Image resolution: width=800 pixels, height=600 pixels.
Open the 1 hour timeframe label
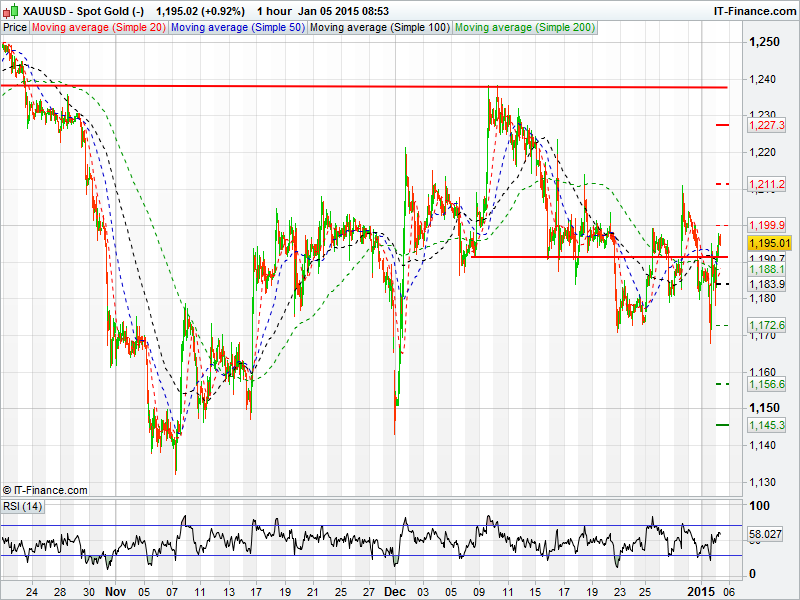pos(274,11)
